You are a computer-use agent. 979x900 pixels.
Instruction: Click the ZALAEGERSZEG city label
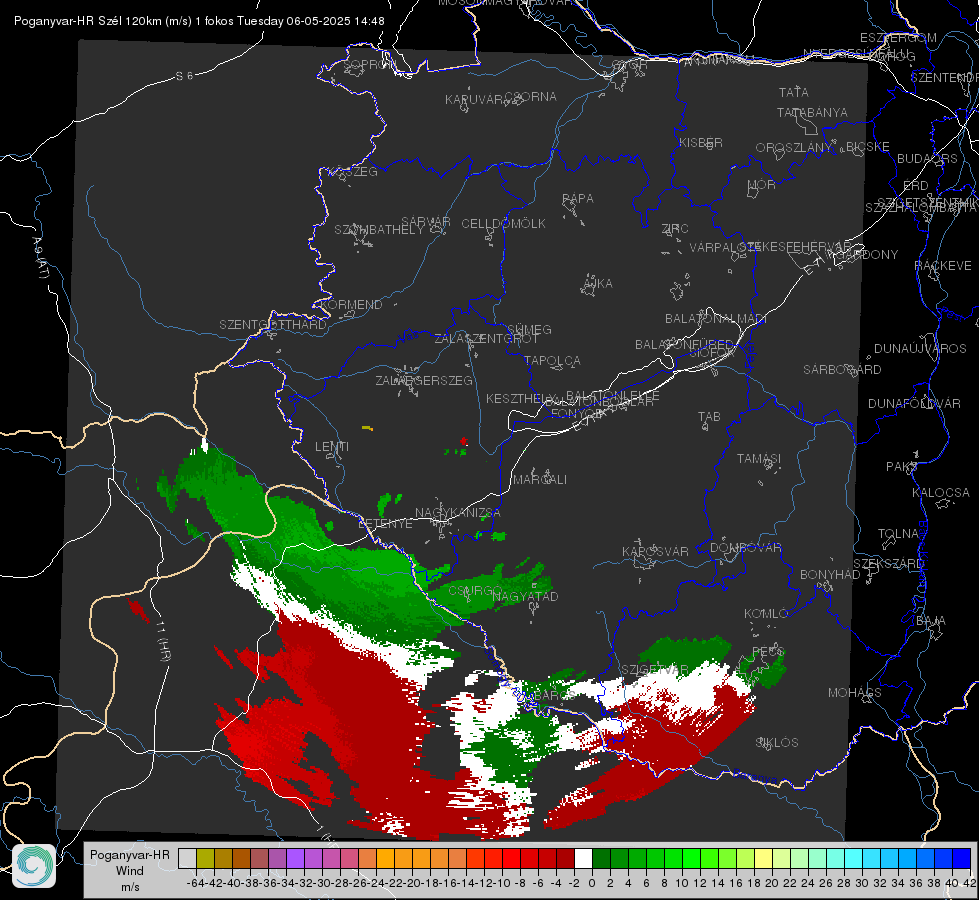[424, 380]
